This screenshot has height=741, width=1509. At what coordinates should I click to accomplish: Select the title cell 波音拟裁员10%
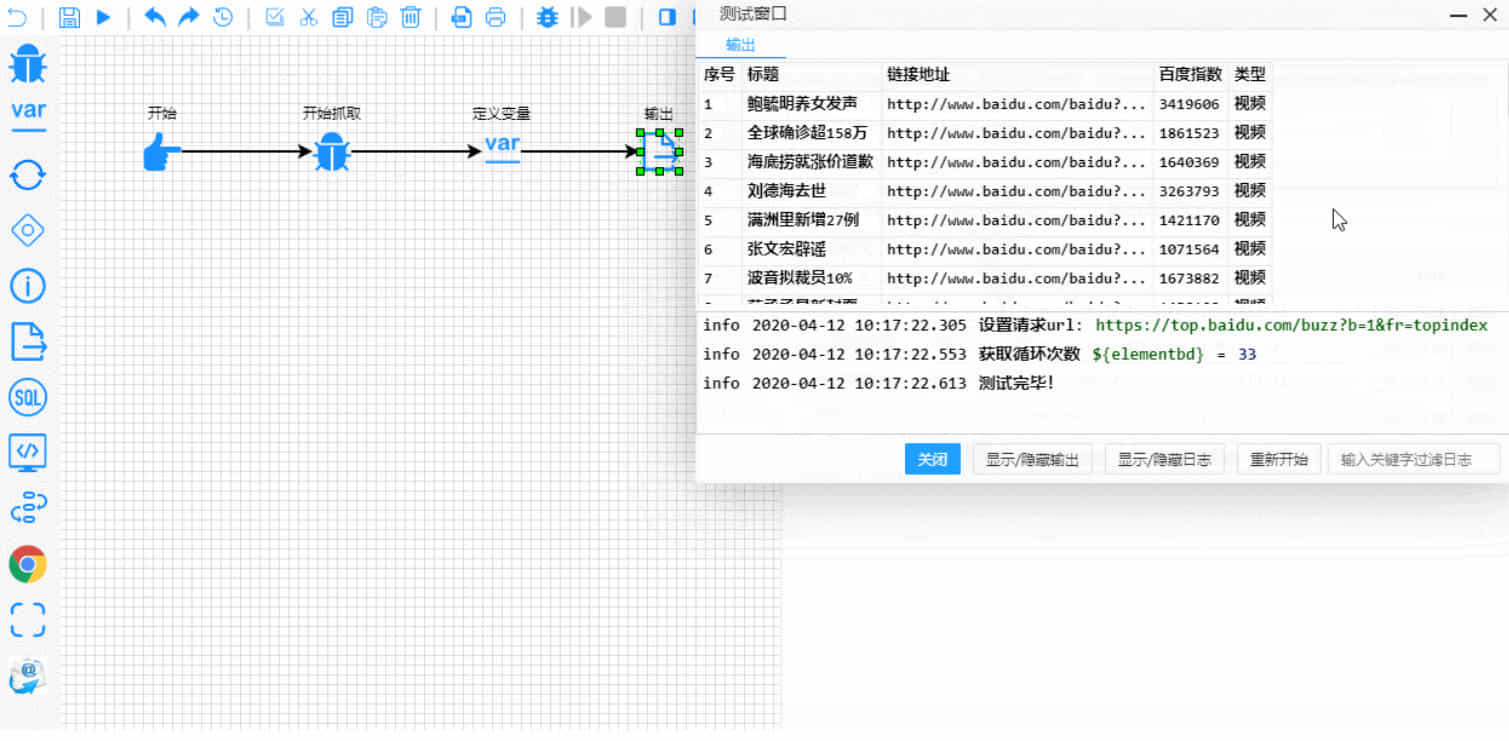pyautogui.click(x=799, y=278)
